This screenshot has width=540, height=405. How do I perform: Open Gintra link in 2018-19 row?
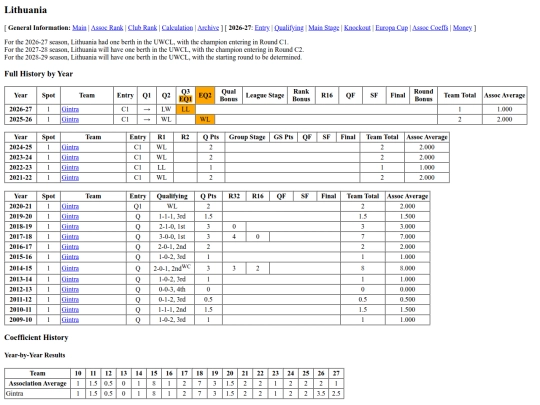pyautogui.click(x=70, y=227)
